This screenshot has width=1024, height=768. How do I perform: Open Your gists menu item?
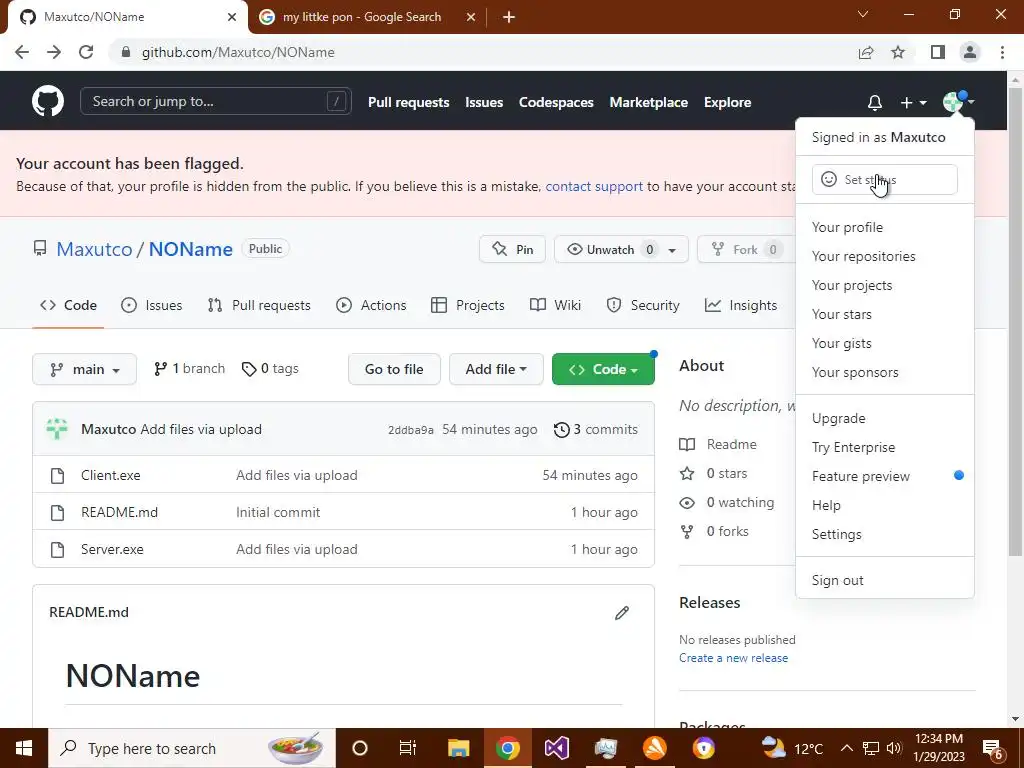click(x=841, y=343)
